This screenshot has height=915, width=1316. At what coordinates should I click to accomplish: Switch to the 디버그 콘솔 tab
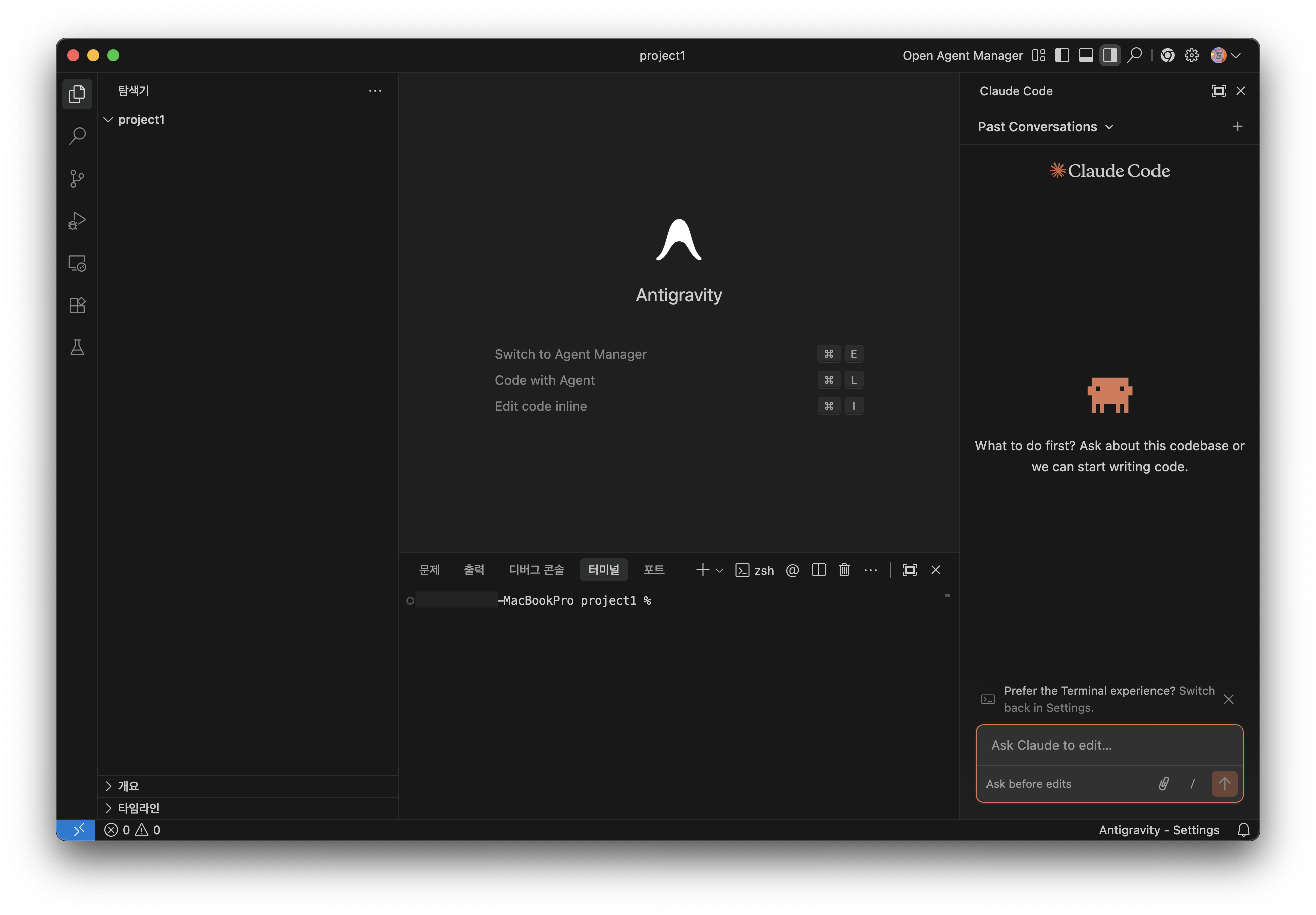tap(536, 570)
